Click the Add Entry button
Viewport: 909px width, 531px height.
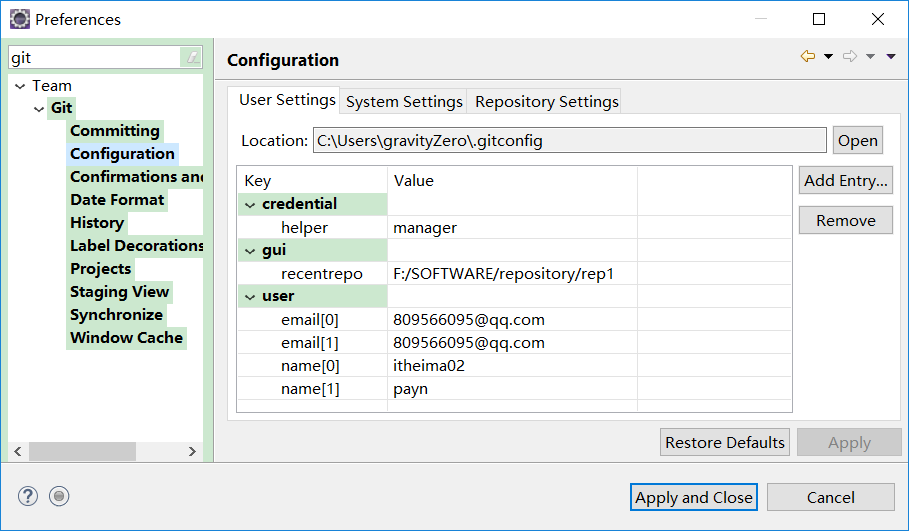point(845,181)
